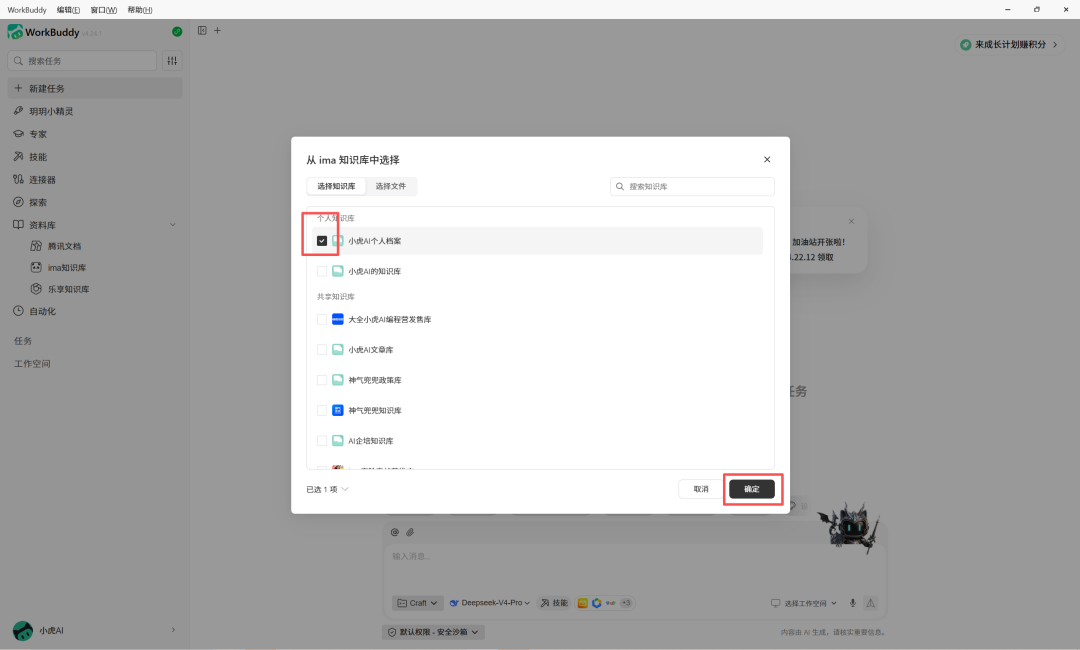The width and height of the screenshot is (1080, 650).
Task: Click the robot mascot character
Action: pos(851,527)
